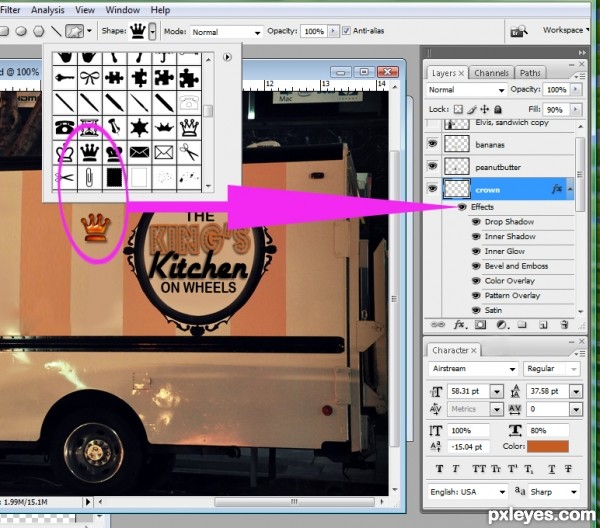
Task: Toggle Color Overlay effect visibility
Action: (476, 281)
